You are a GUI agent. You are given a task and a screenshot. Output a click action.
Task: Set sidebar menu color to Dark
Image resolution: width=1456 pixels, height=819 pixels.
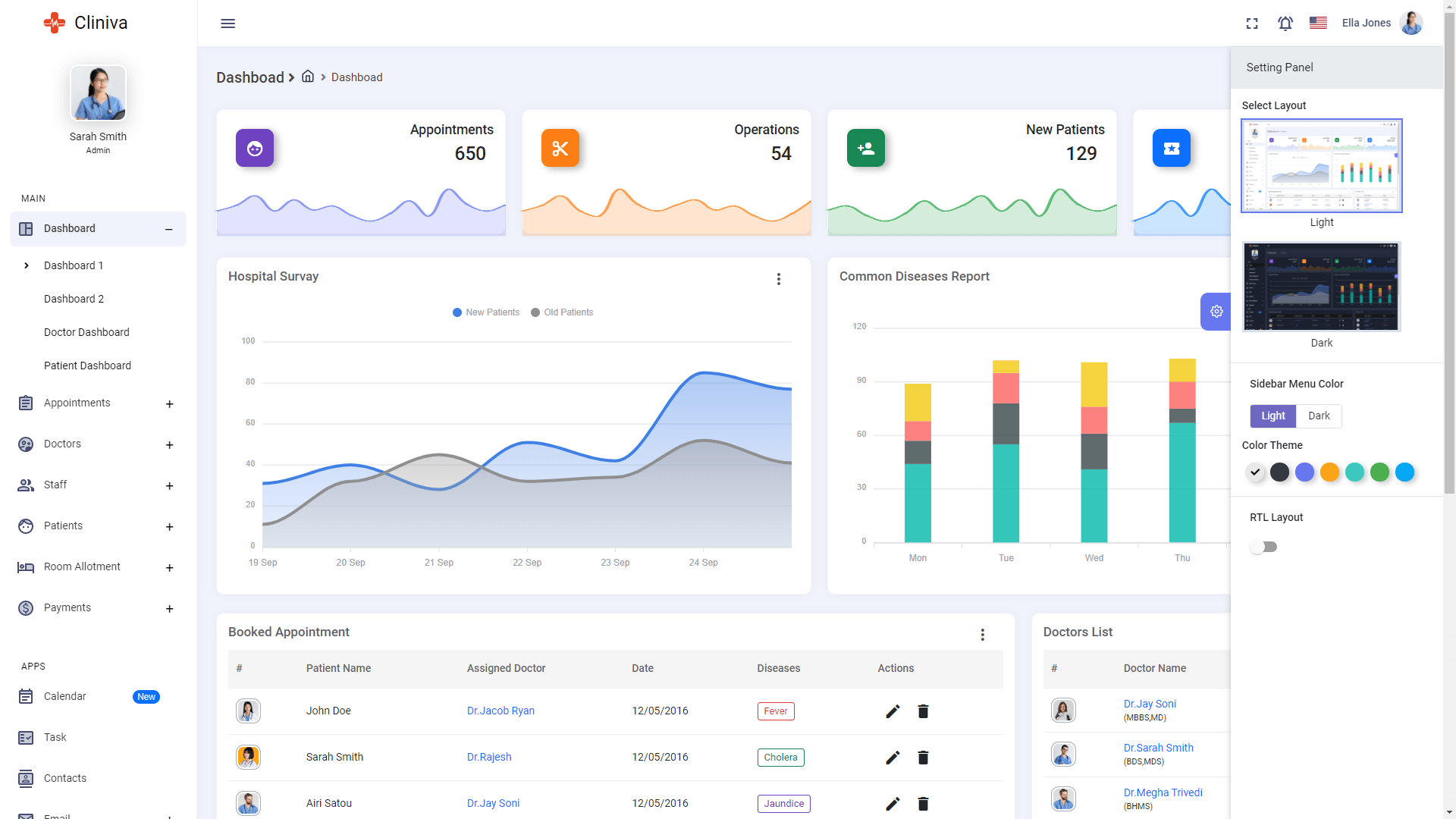(x=1319, y=416)
